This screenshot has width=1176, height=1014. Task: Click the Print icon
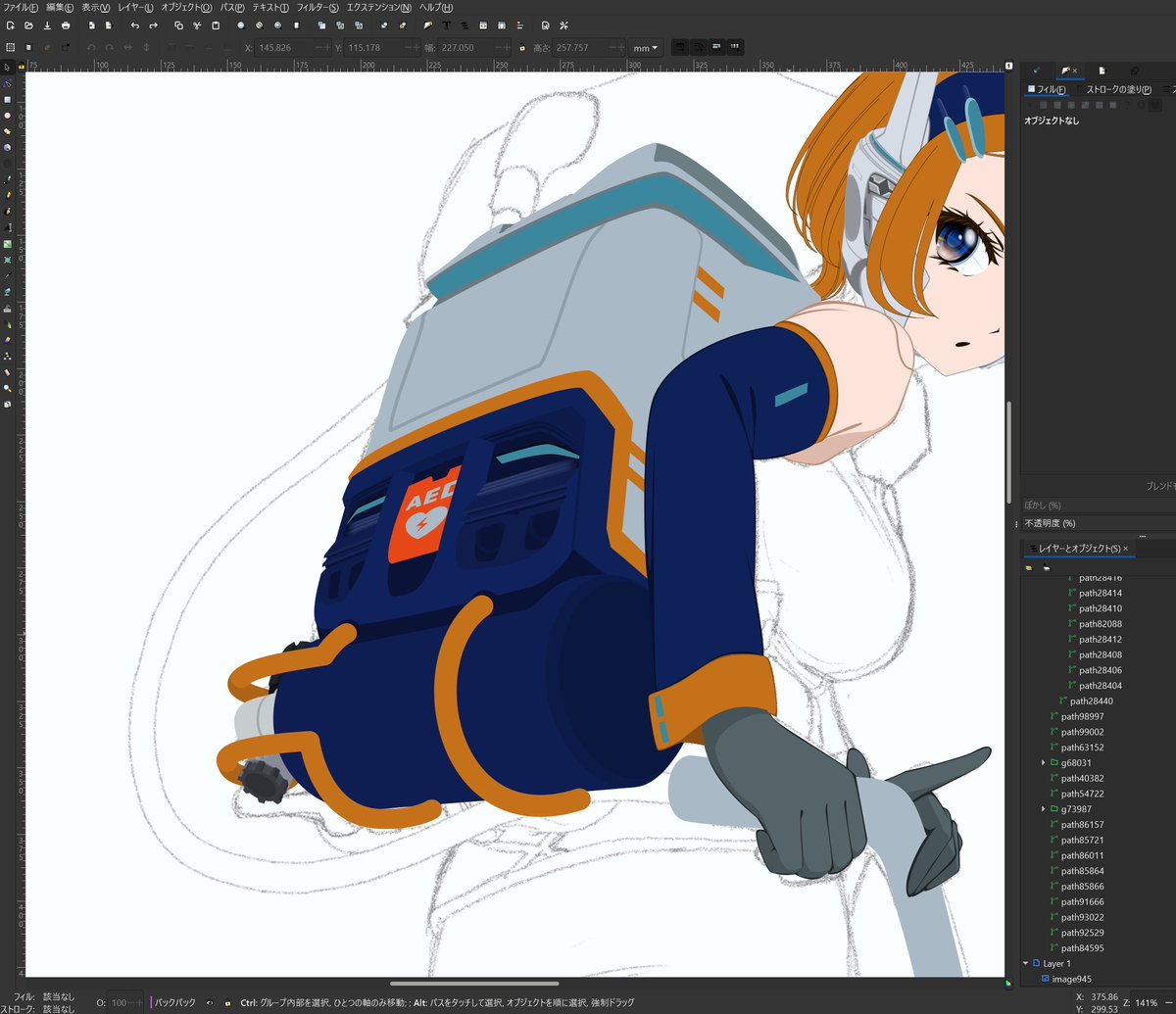pyautogui.click(x=66, y=25)
